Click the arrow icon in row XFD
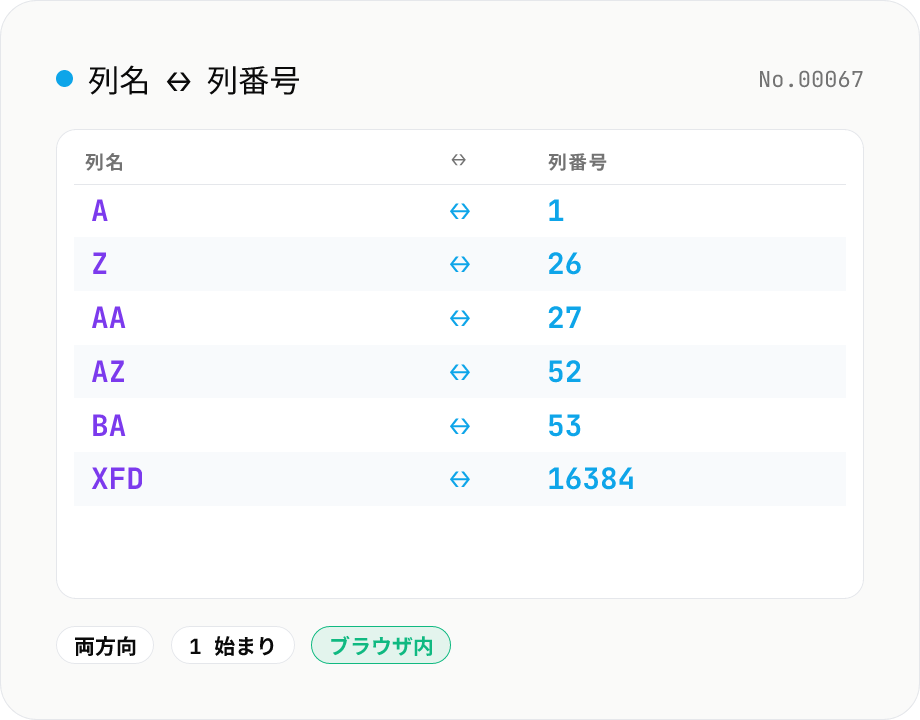 [x=459, y=479]
